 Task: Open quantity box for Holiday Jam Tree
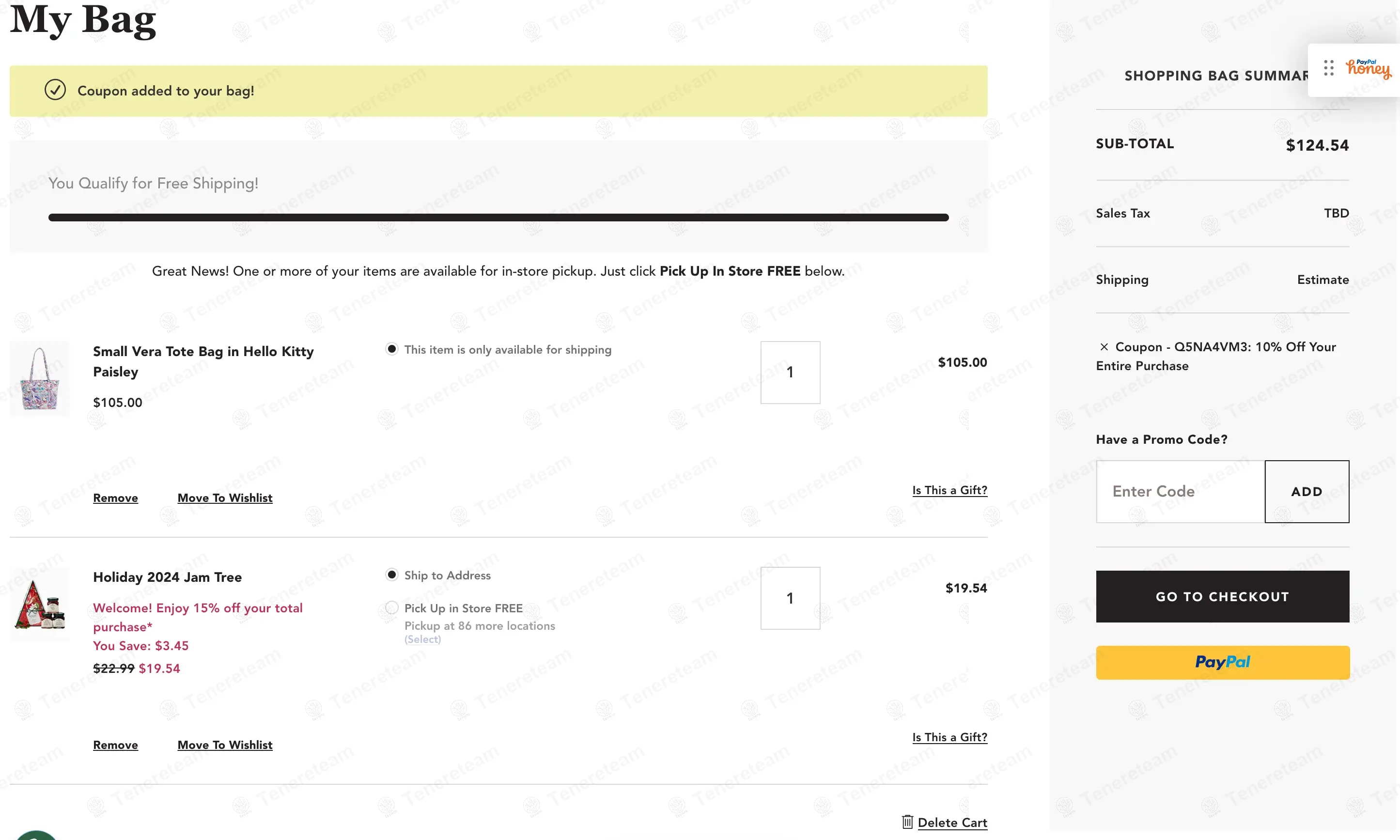click(790, 598)
